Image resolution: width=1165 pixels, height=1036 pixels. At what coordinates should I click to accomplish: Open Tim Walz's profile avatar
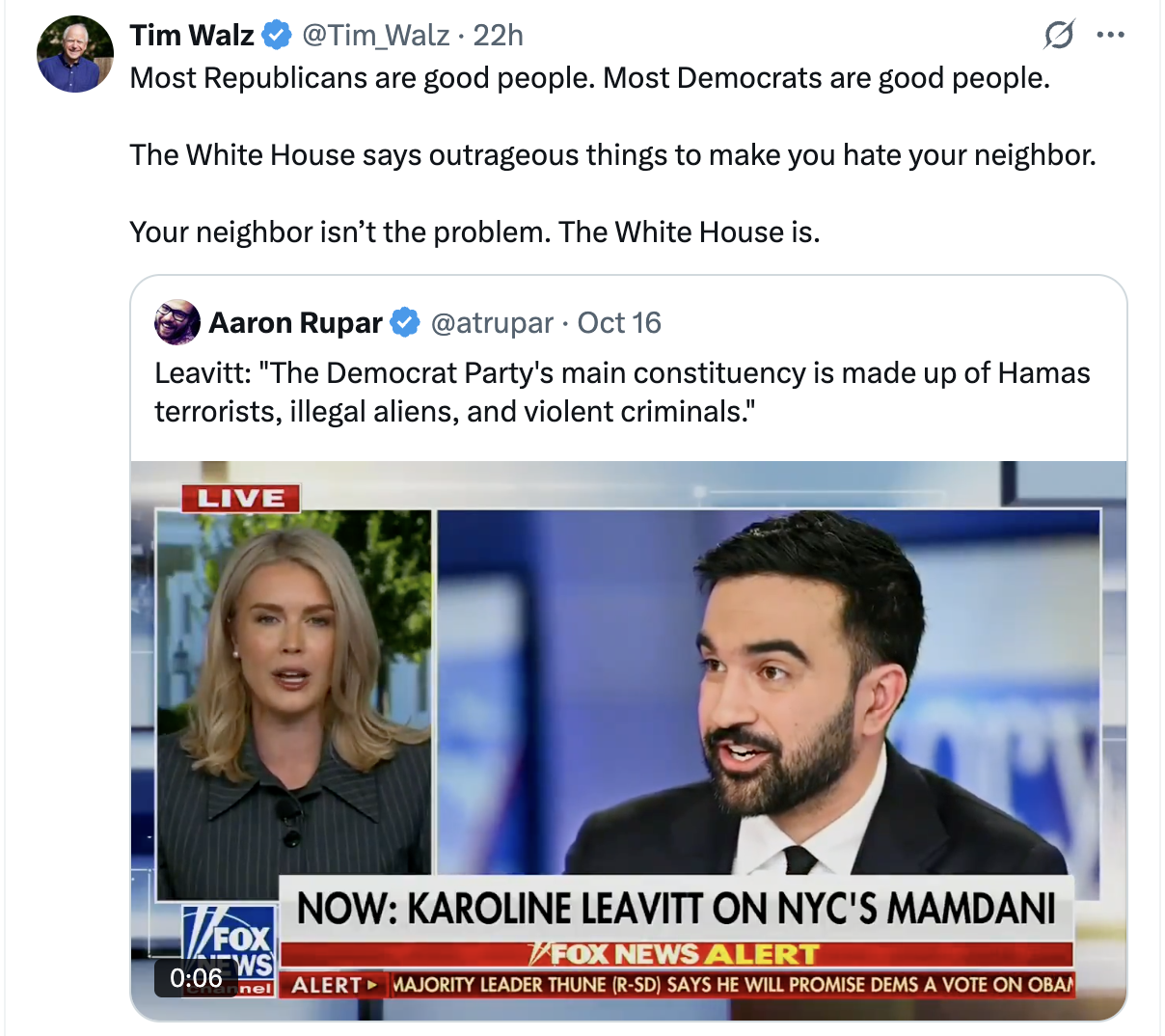tap(75, 54)
